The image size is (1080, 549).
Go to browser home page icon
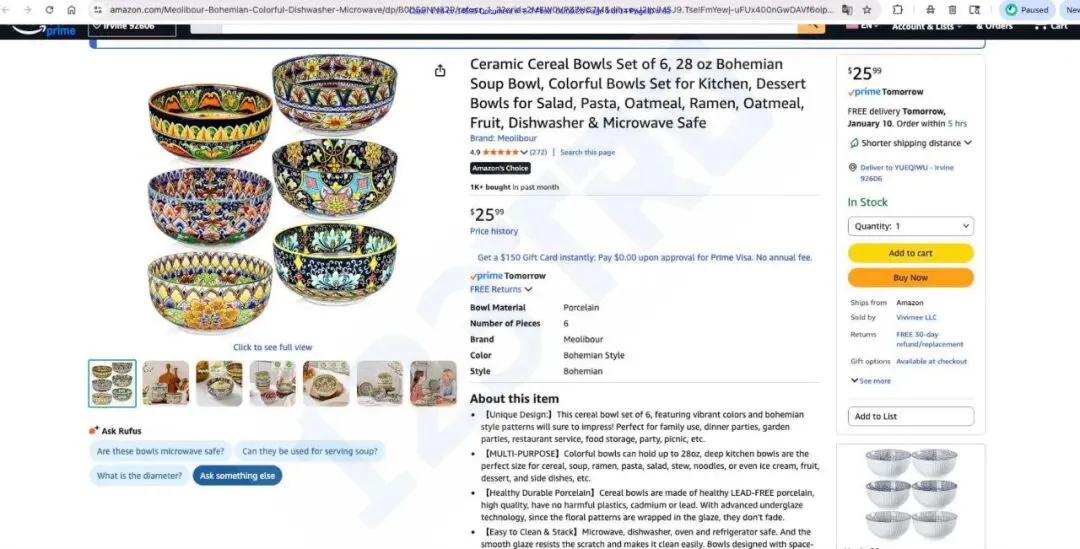72,10
